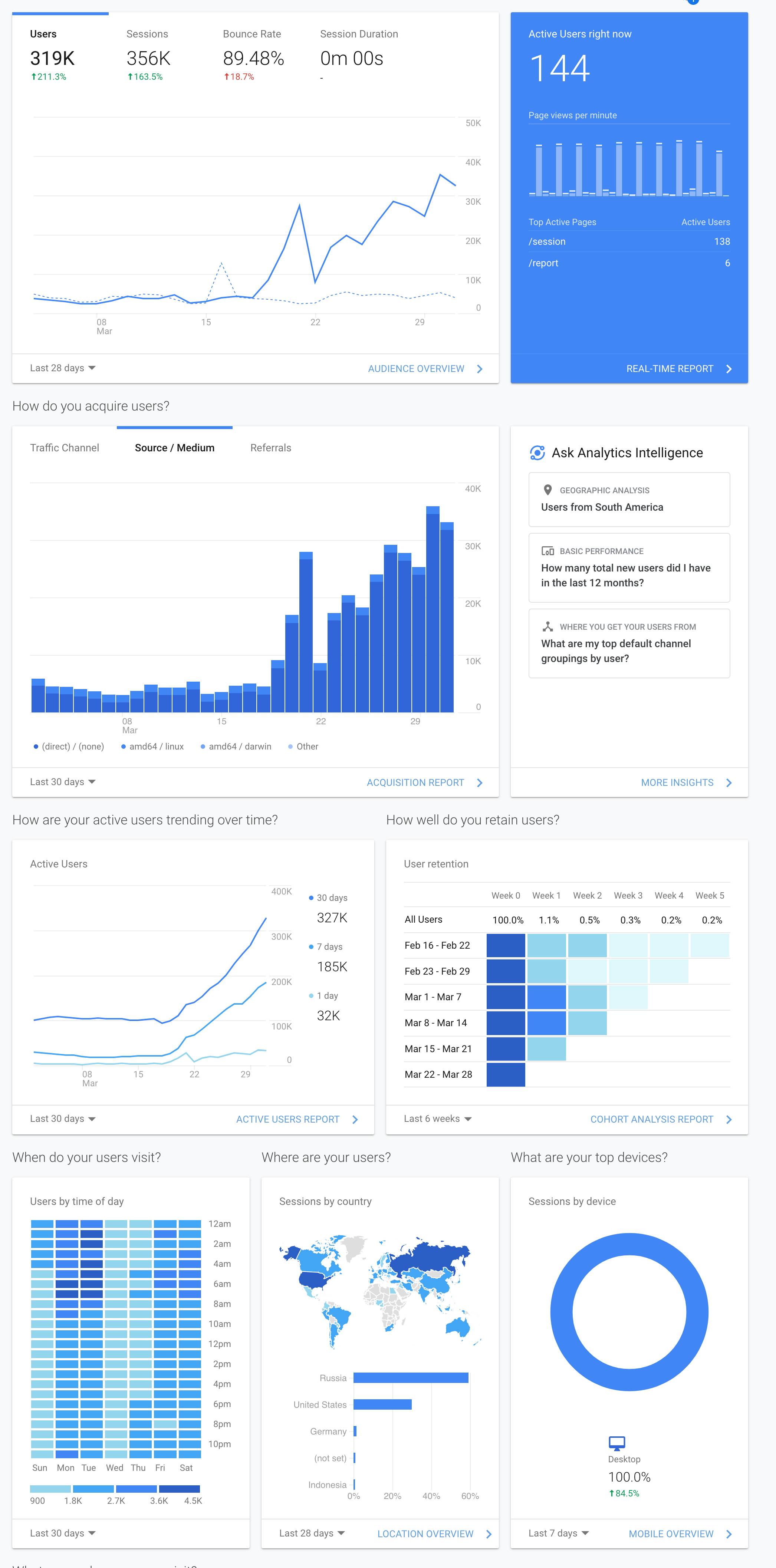Click the /session top active page row
The width and height of the screenshot is (776, 1568).
(x=629, y=242)
